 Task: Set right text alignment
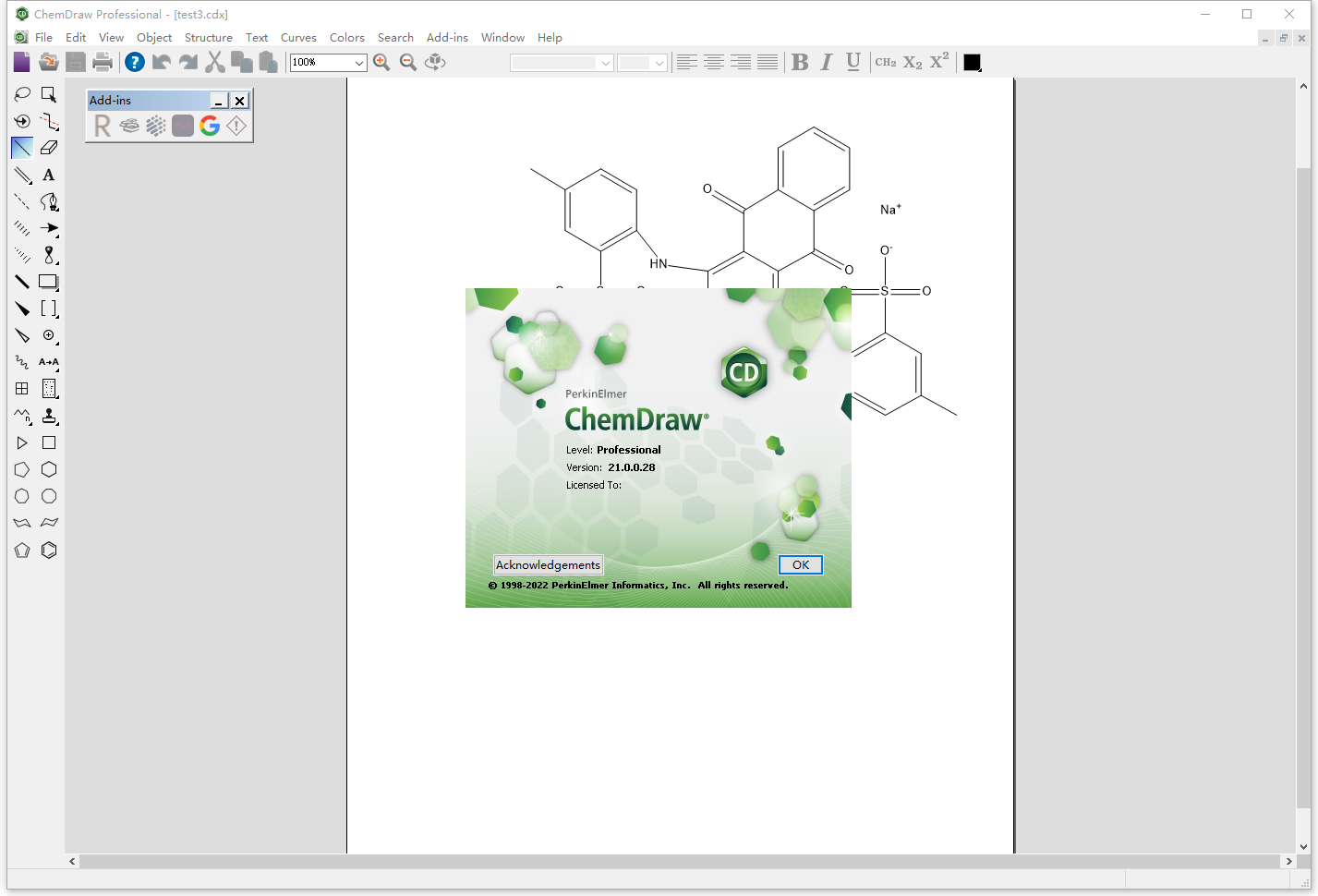coord(741,62)
